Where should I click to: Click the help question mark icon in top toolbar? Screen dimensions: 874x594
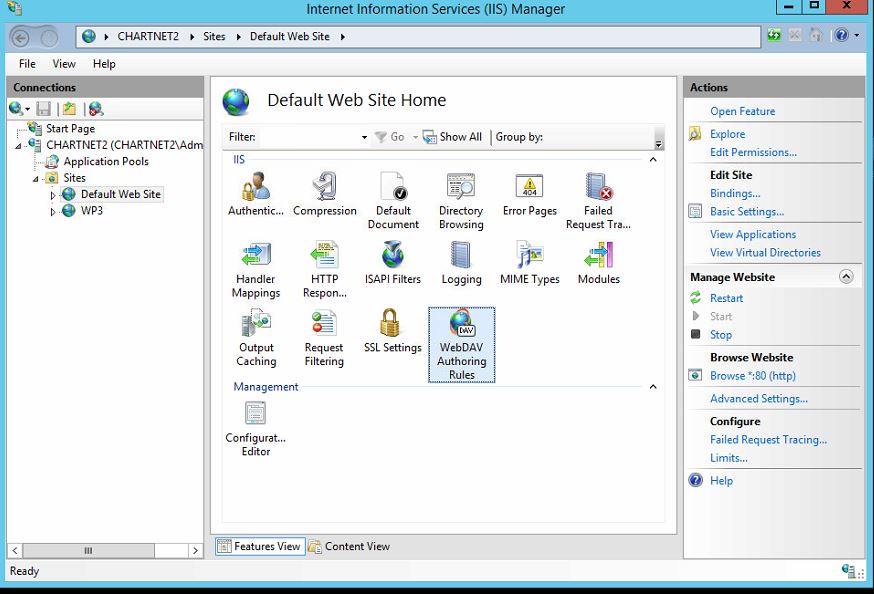click(841, 35)
